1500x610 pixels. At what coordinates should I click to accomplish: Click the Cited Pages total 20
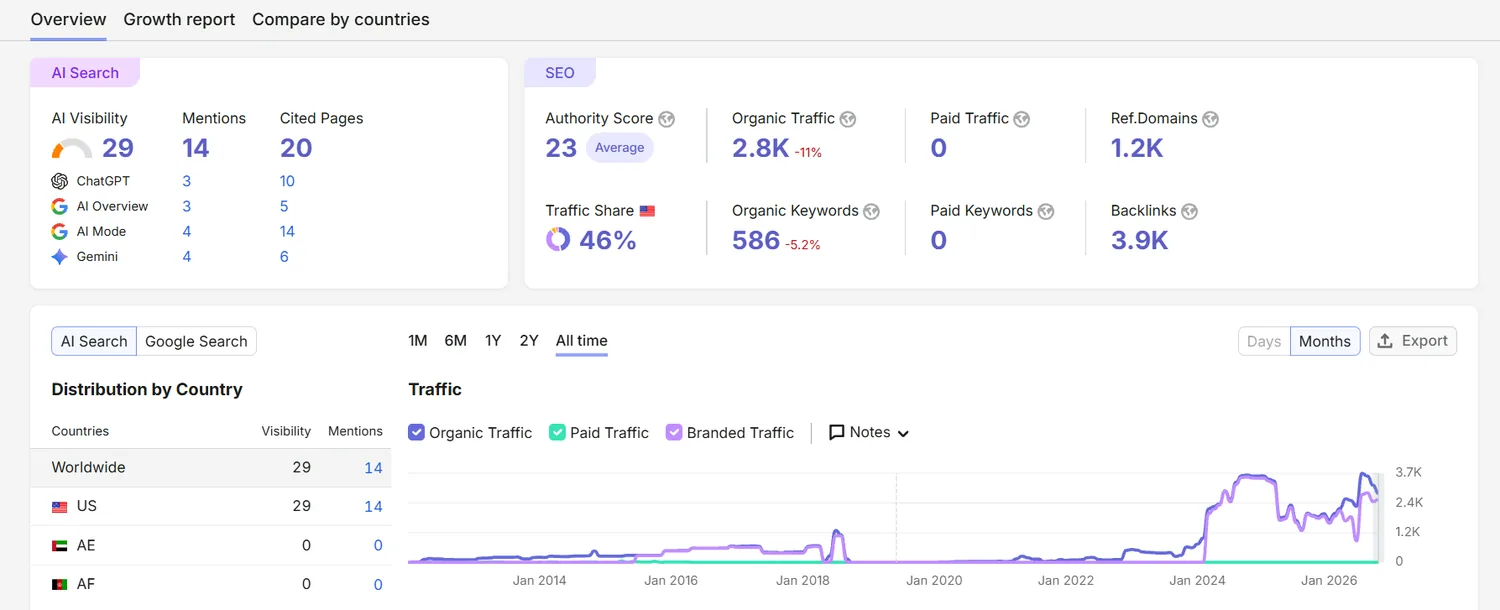[296, 148]
